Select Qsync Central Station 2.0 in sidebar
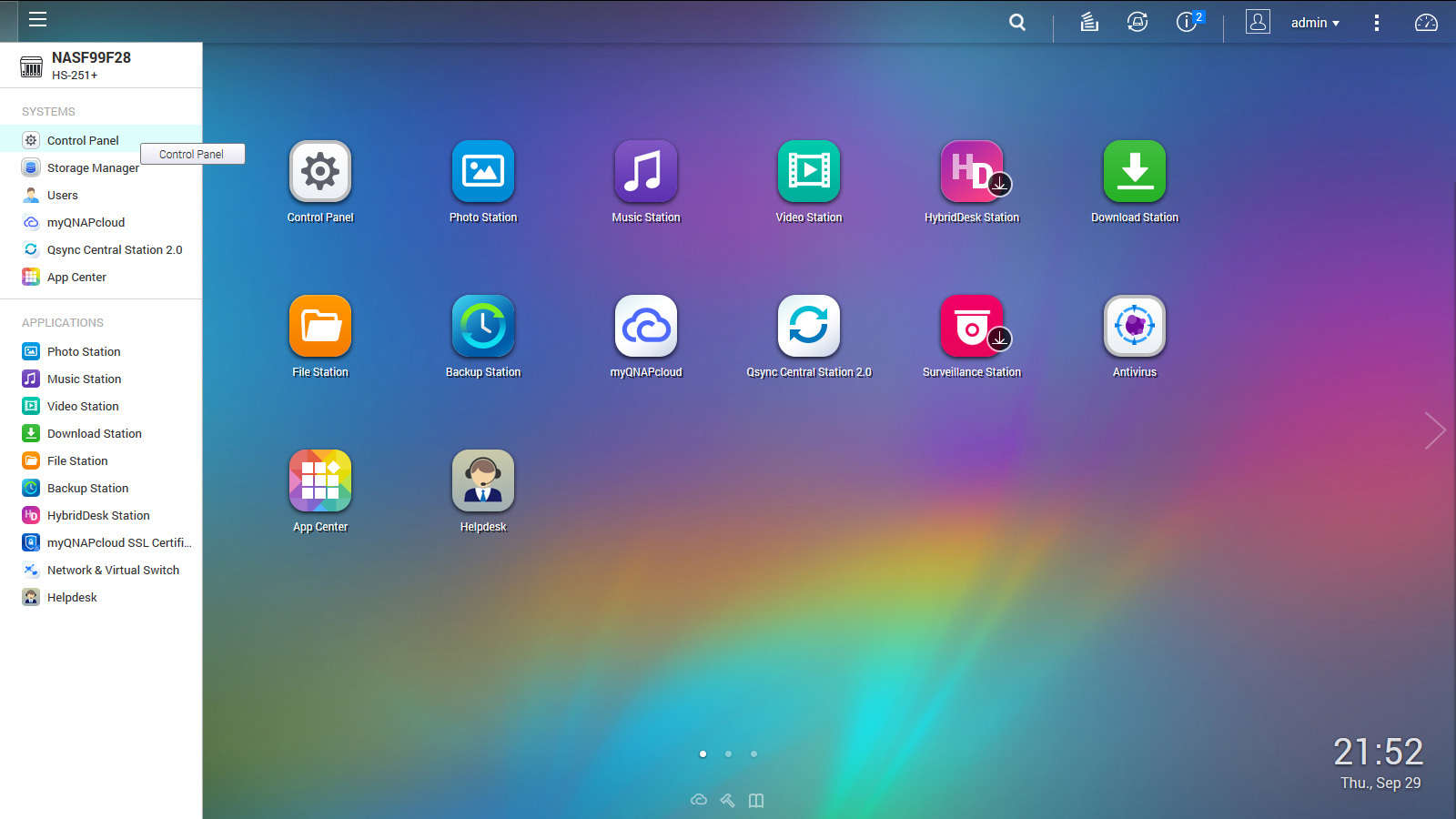Image resolution: width=1456 pixels, height=819 pixels. click(x=101, y=249)
